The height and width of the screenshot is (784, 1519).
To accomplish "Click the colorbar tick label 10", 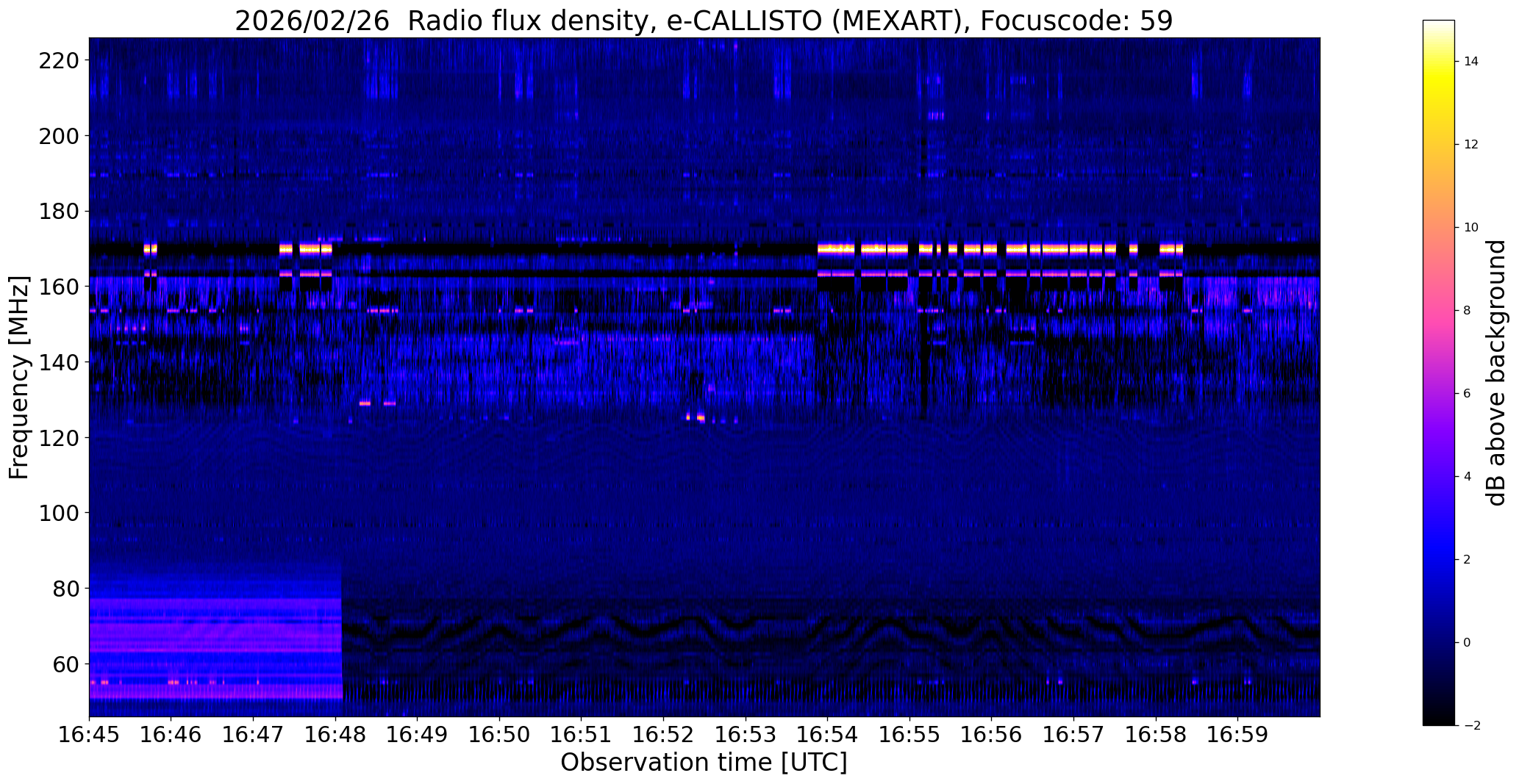I will (1471, 228).
